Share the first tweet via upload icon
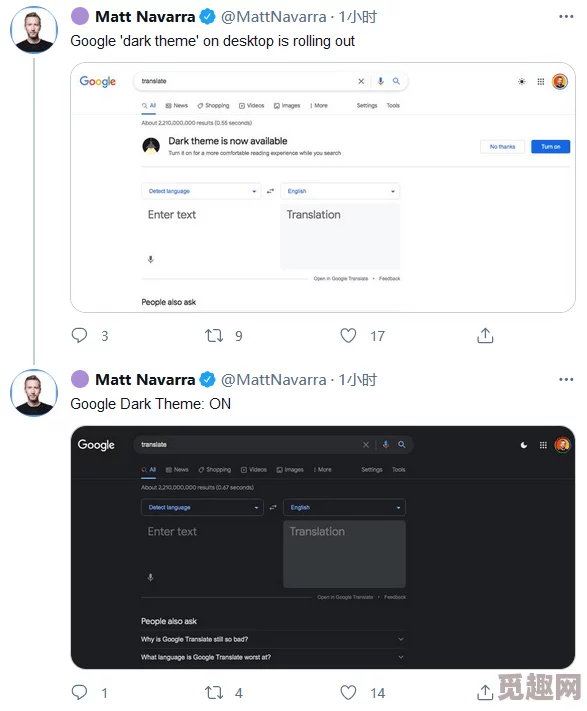 click(x=485, y=336)
